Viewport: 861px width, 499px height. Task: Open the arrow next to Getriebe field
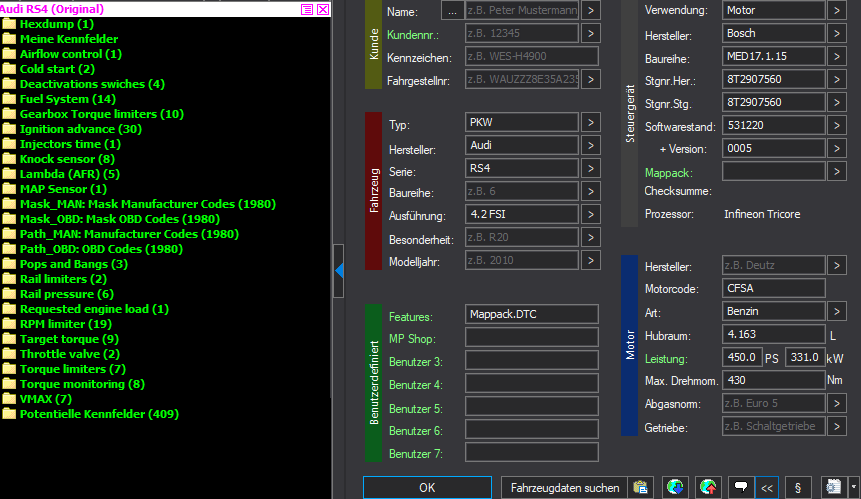click(836, 427)
